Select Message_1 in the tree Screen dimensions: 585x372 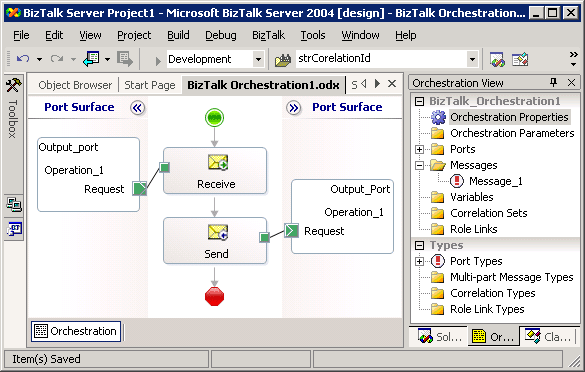pyautogui.click(x=495, y=181)
